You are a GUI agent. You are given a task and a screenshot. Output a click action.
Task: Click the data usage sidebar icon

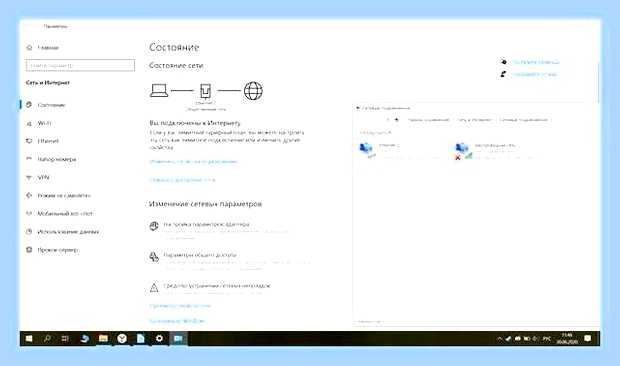tap(29, 232)
